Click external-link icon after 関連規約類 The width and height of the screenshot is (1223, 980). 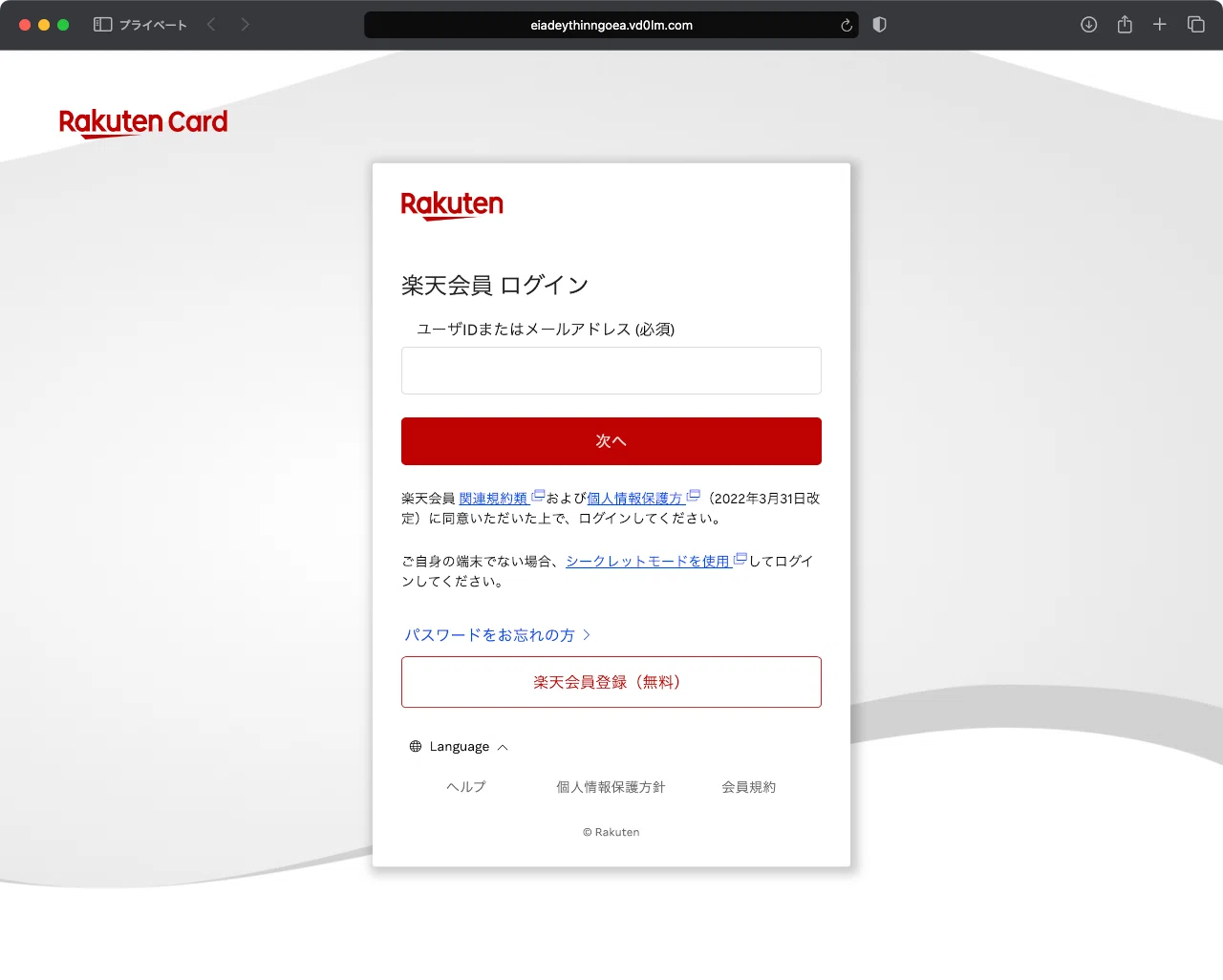pyautogui.click(x=539, y=496)
